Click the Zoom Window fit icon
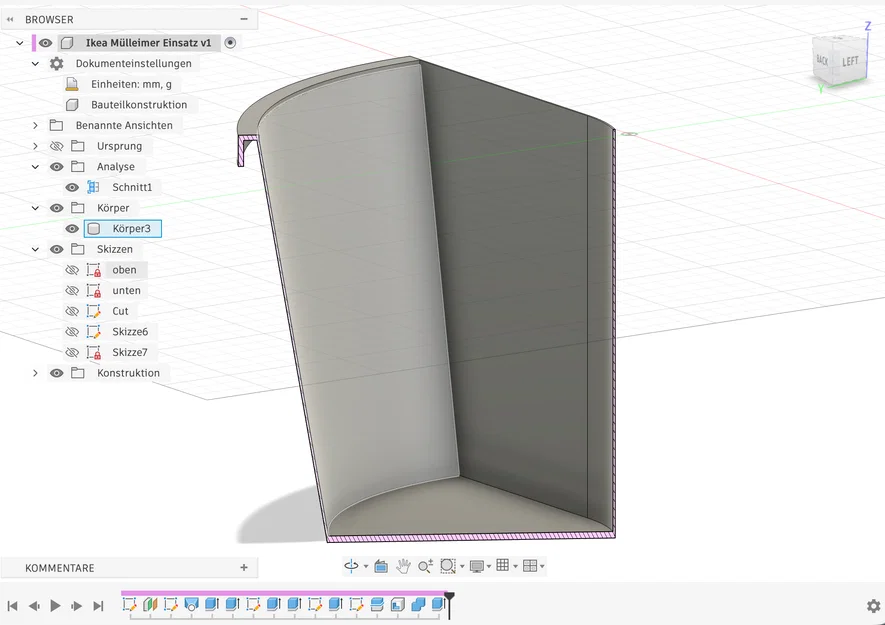Image resolution: width=885 pixels, height=625 pixels. tap(448, 566)
